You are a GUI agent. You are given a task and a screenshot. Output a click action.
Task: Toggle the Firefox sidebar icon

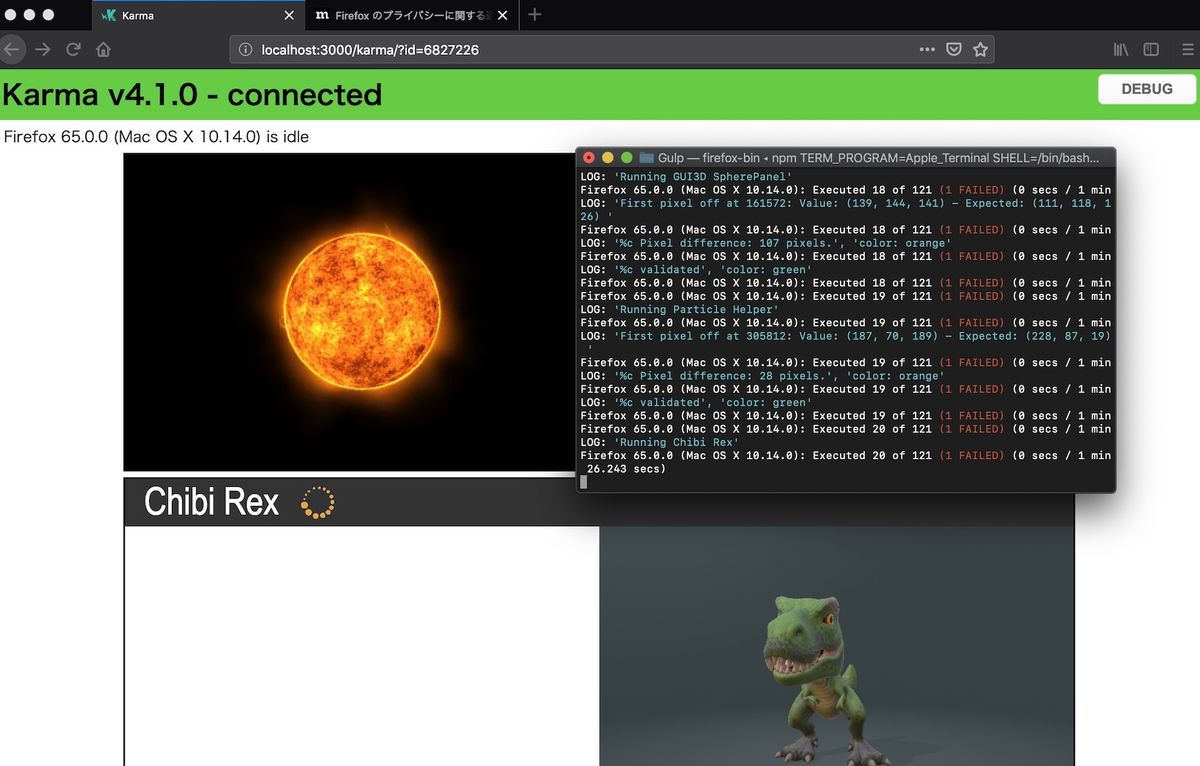click(1151, 49)
